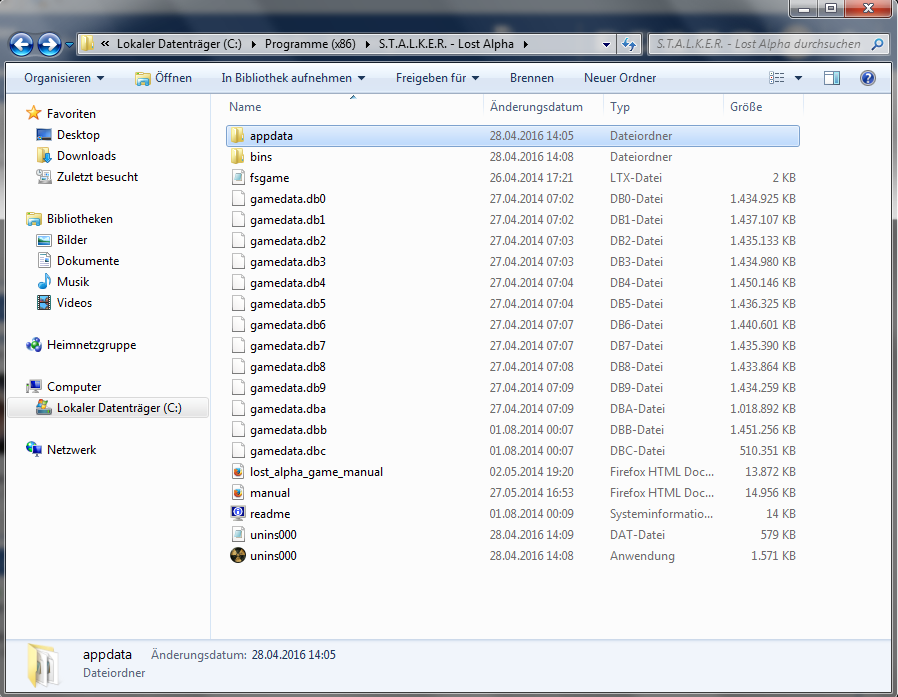The height and width of the screenshot is (697, 898).
Task: Click the large appdata folder icon in details pane
Action: coord(42,665)
